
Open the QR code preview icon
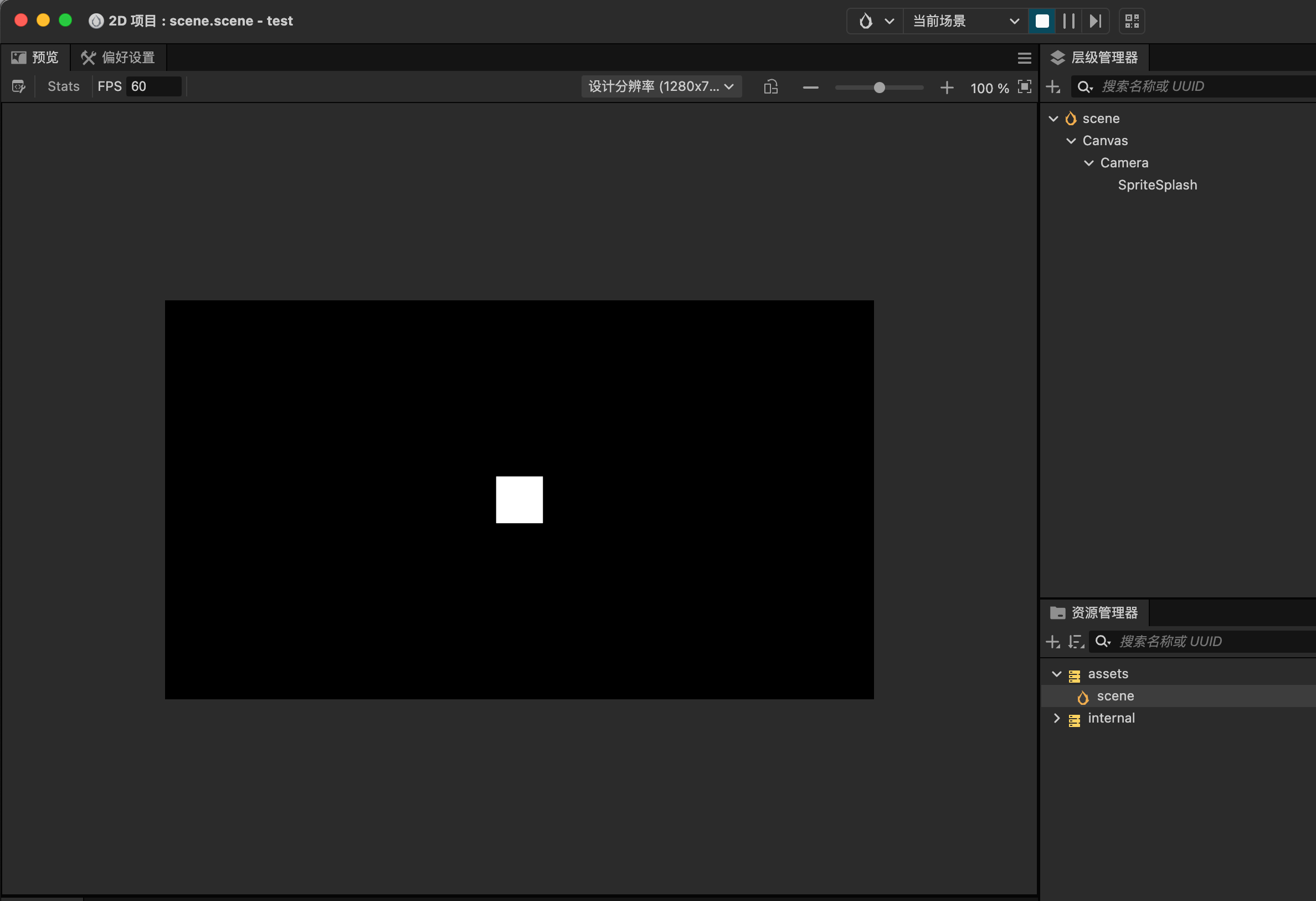coord(1132,21)
